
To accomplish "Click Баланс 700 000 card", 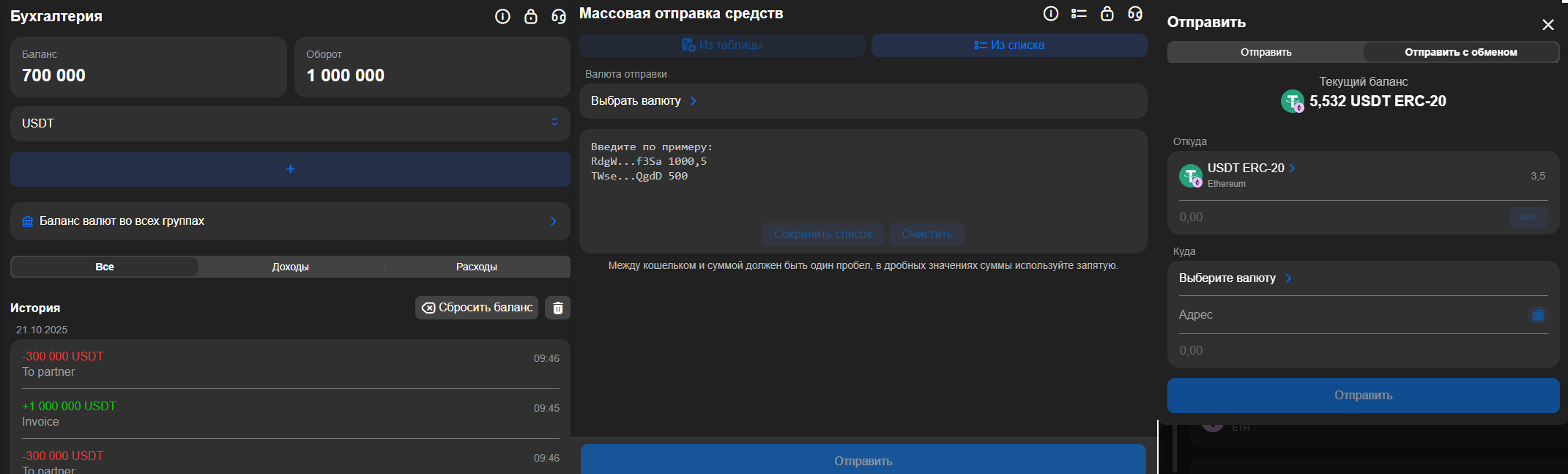I will [149, 67].
